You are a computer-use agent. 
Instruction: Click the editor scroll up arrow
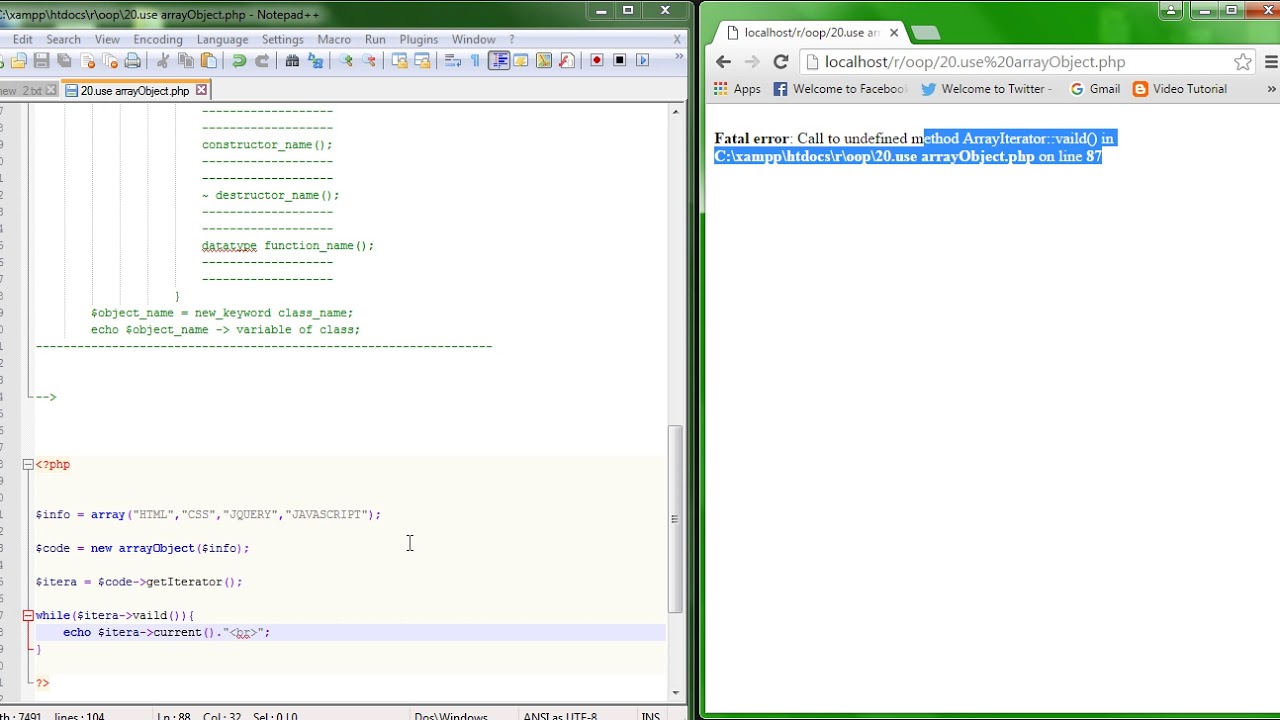click(x=676, y=111)
